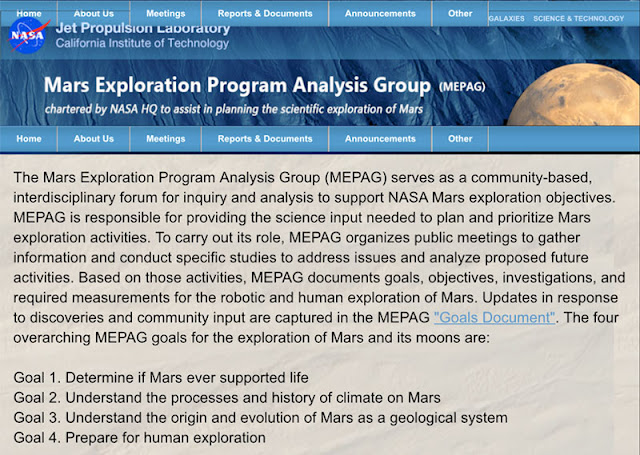Screen dimensions: 640x455
Task: Click the Mars Exploration Program Analysis Group heading
Action: click(237, 85)
